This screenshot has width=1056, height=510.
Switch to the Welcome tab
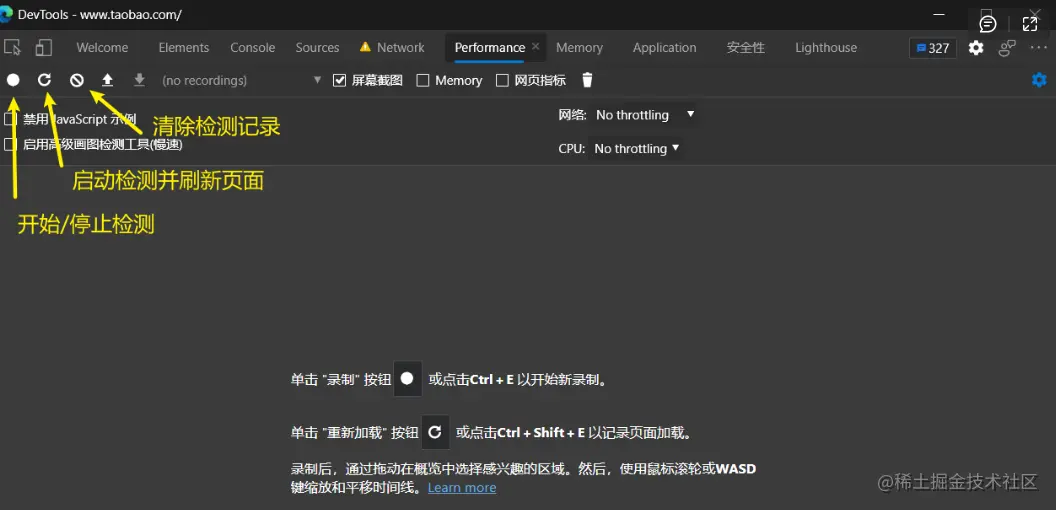pyautogui.click(x=102, y=48)
